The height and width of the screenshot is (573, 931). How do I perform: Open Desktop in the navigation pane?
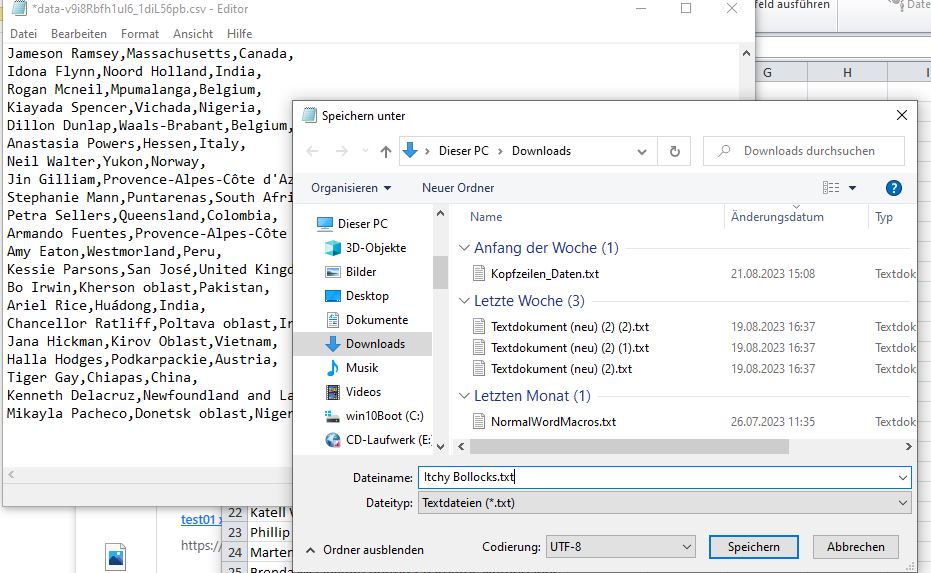tap(367, 296)
